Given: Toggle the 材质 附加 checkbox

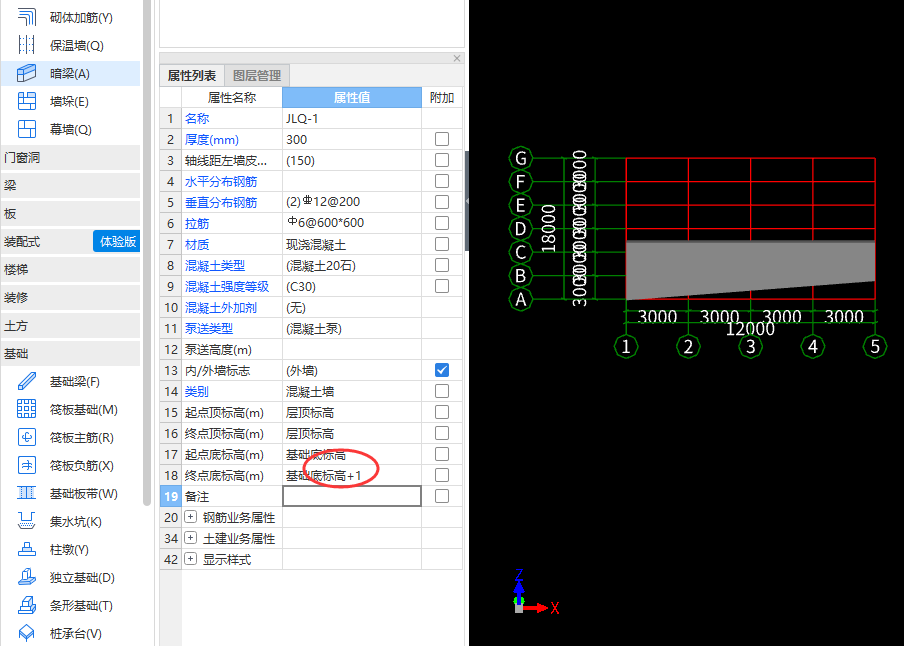Looking at the screenshot, I should point(442,244).
